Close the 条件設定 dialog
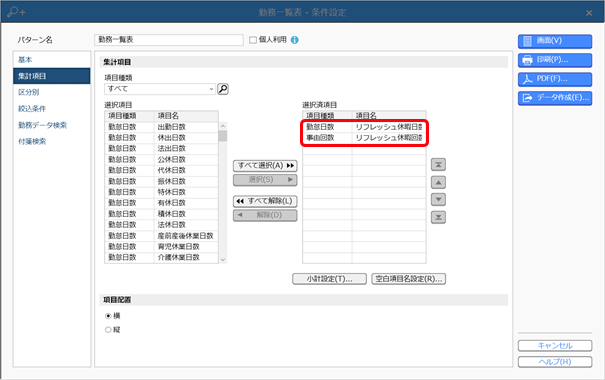The width and height of the screenshot is (605, 380). pyautogui.click(x=589, y=13)
